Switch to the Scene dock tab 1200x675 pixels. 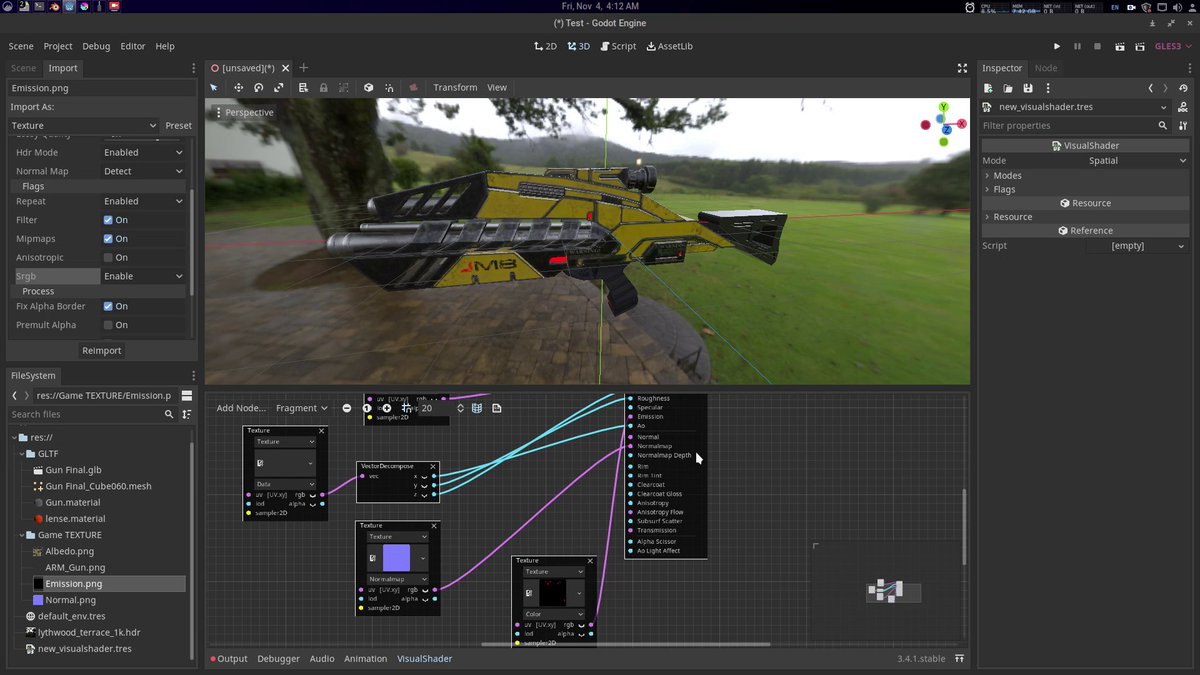pos(23,68)
